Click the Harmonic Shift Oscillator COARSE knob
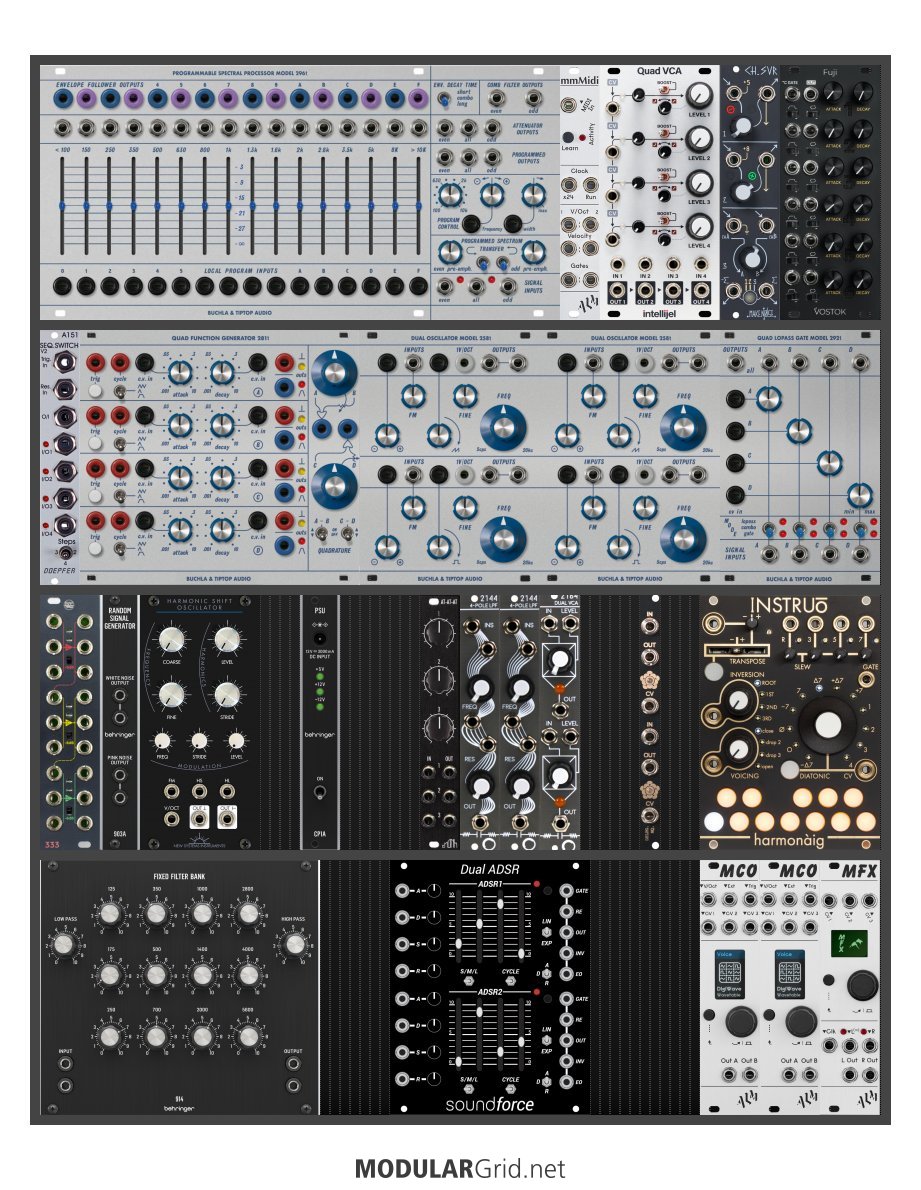921x1190 pixels. (172, 641)
